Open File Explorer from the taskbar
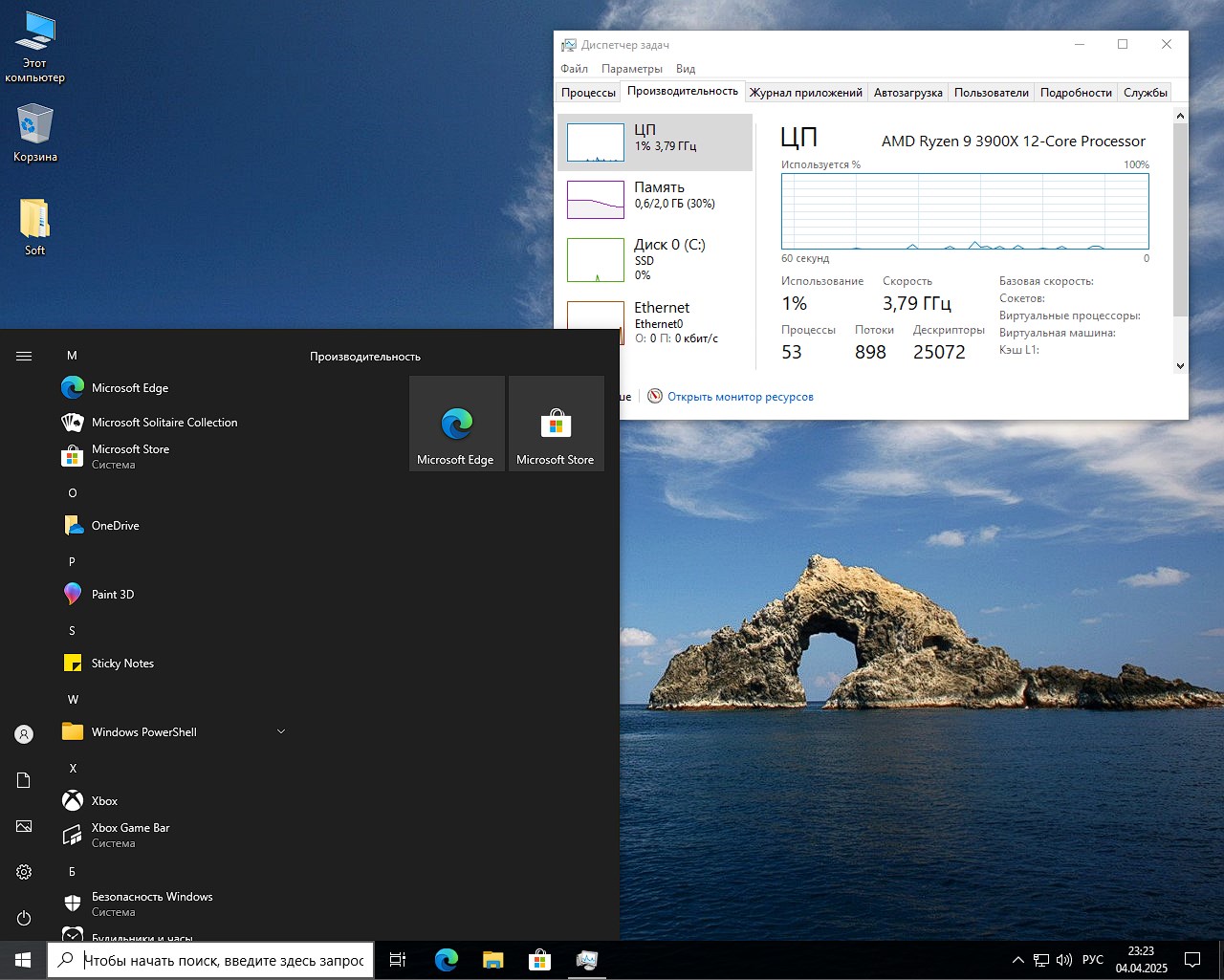1224x980 pixels. point(492,960)
